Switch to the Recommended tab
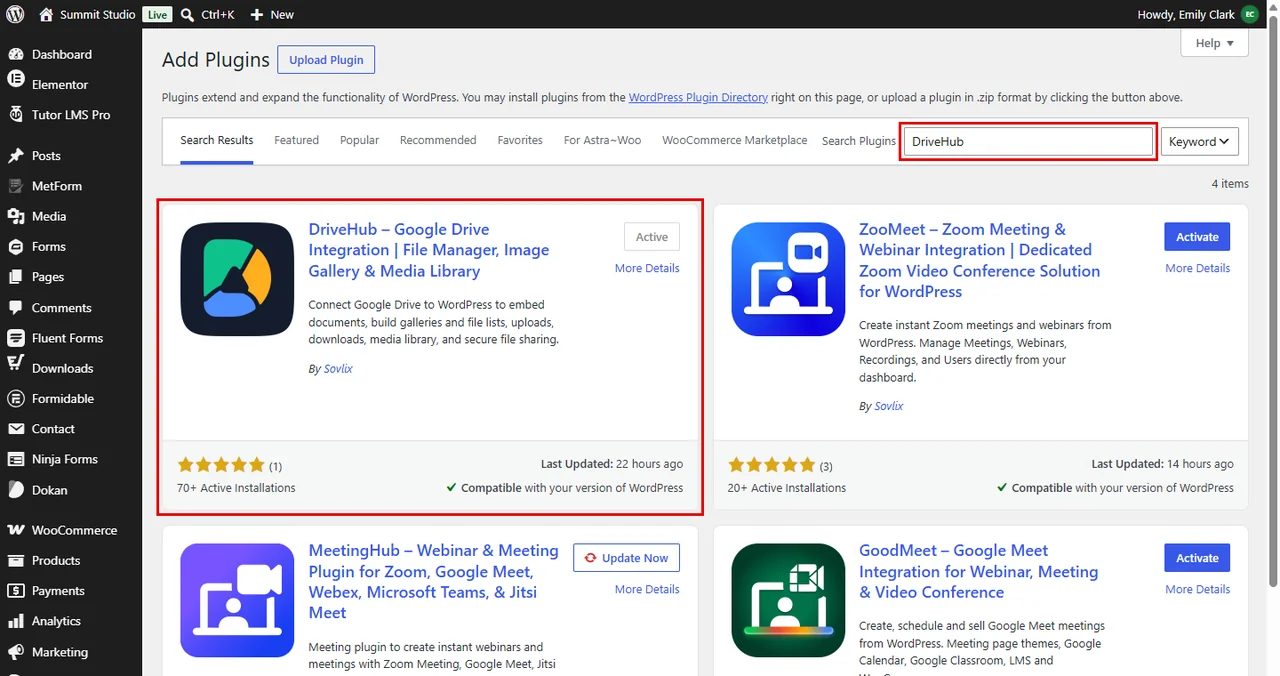The image size is (1280, 676). [438, 140]
